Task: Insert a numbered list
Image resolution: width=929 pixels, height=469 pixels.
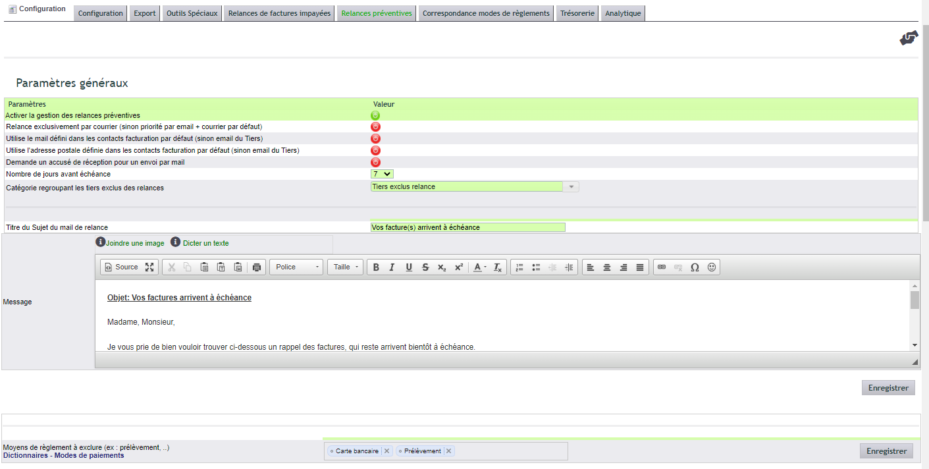Action: (x=520, y=267)
